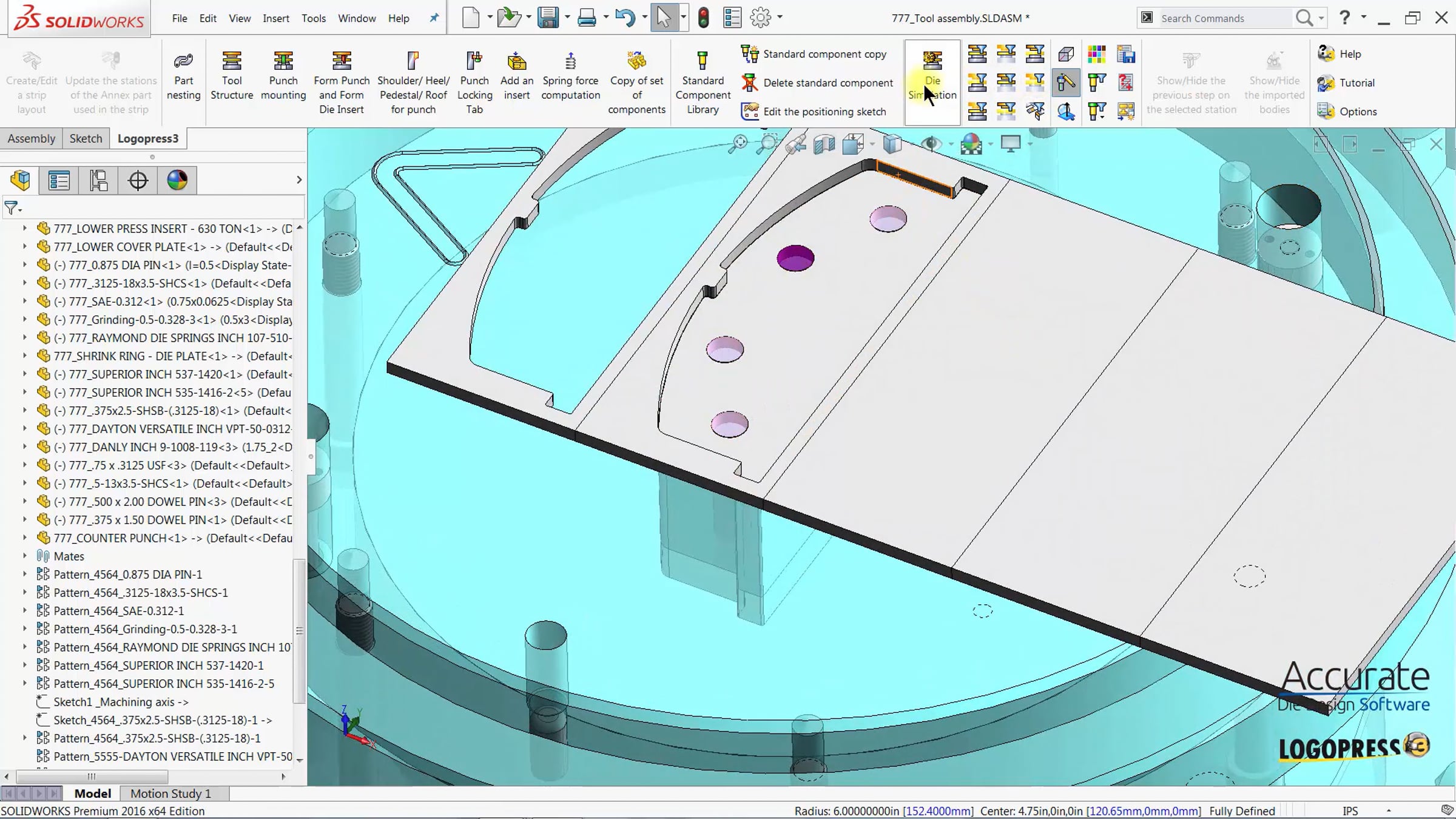The image size is (1456, 819).
Task: Open the Tools menu
Action: click(314, 18)
